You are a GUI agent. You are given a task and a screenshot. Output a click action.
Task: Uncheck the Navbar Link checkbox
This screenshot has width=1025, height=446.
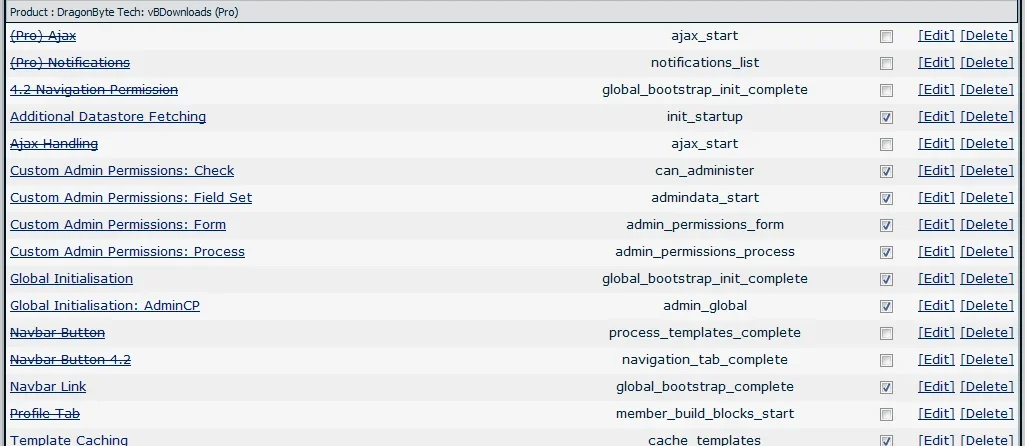tap(886, 388)
